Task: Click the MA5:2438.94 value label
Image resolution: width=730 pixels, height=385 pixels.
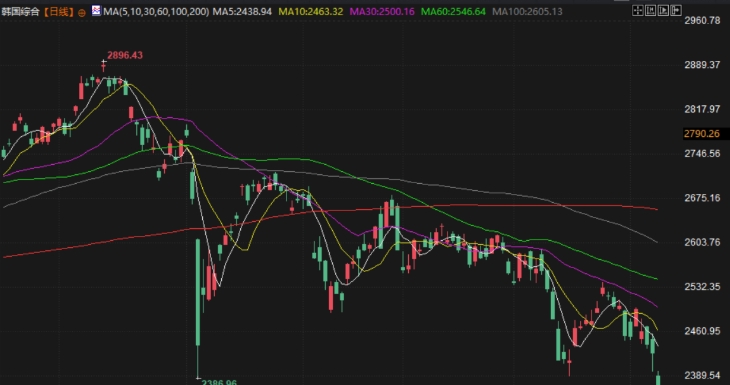Action: pos(242,11)
